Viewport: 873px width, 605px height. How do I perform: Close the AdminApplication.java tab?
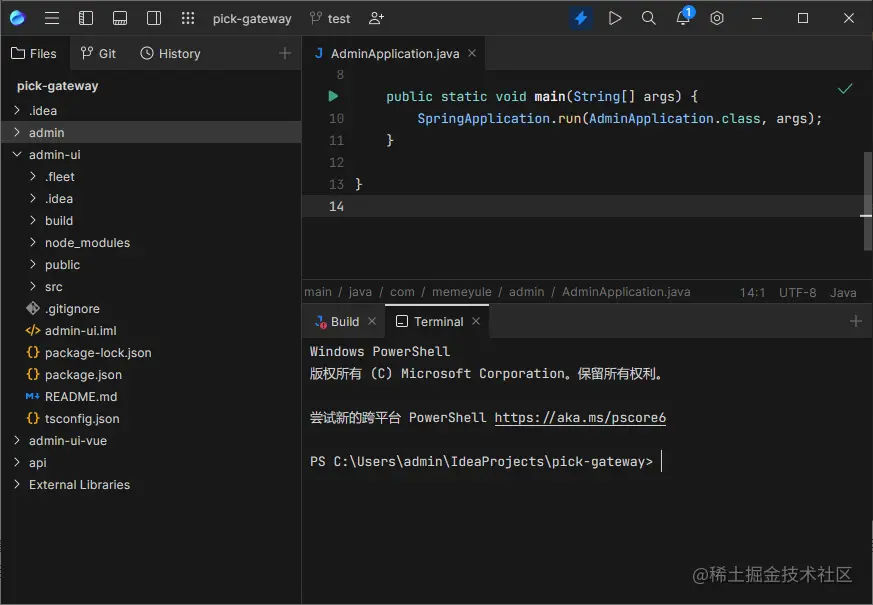point(472,53)
